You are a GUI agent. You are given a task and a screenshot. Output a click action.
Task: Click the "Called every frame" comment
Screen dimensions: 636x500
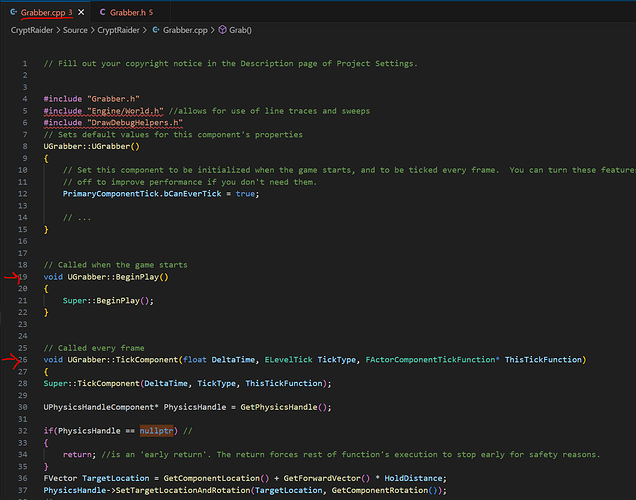coord(94,348)
